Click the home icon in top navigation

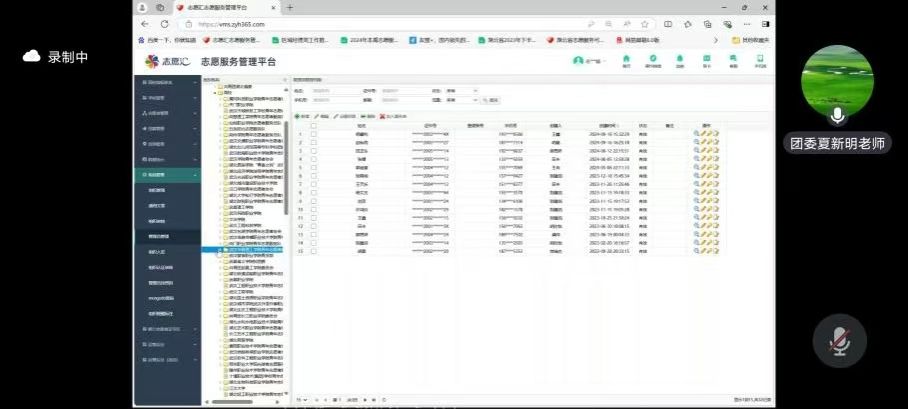[627, 60]
